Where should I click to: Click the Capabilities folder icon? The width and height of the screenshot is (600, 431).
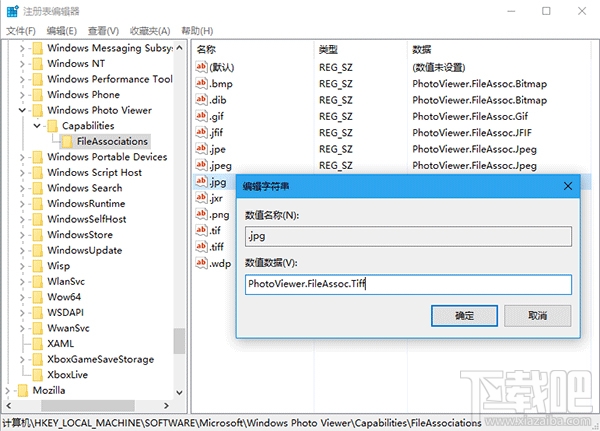[52, 126]
